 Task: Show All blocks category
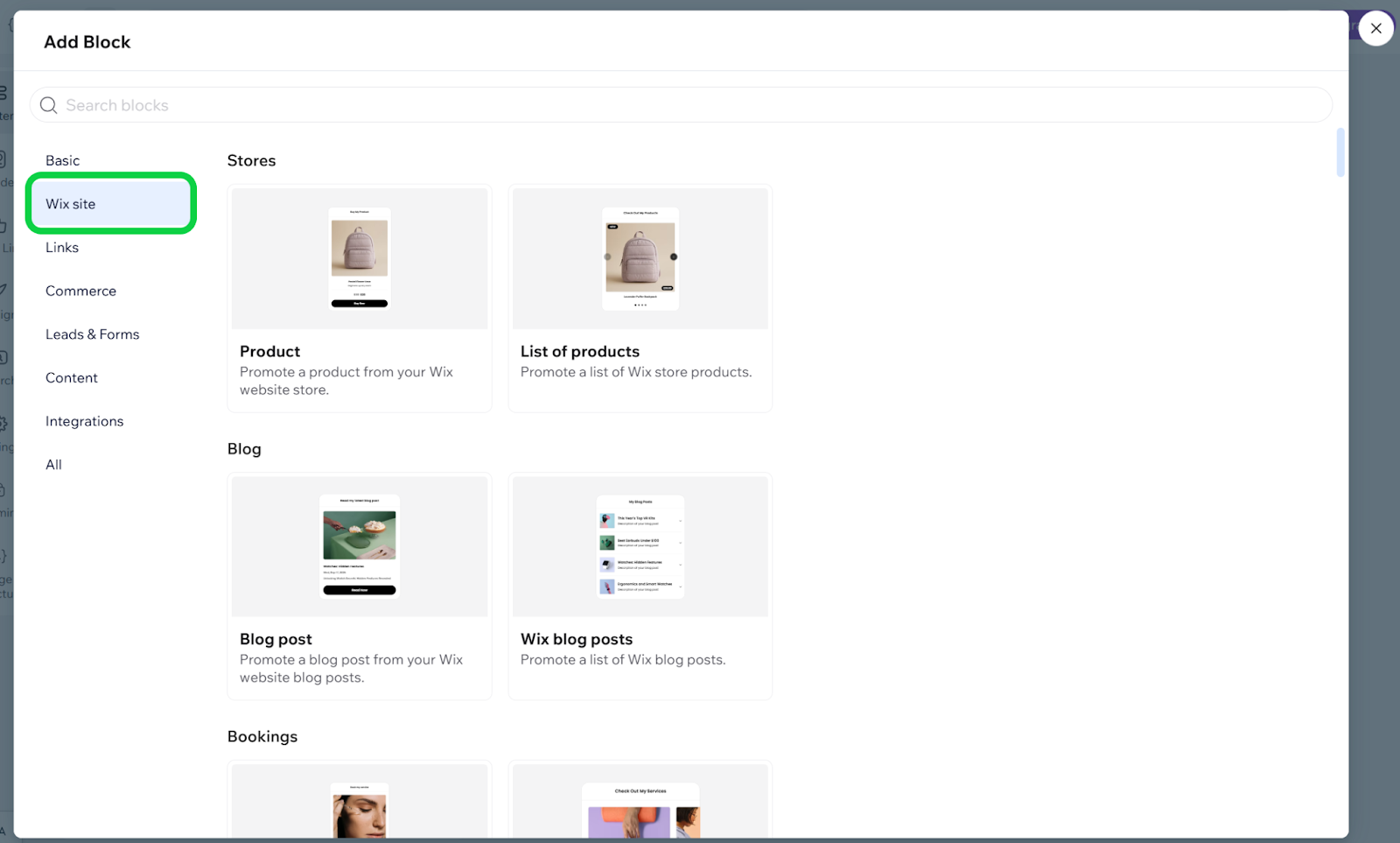[x=54, y=465]
